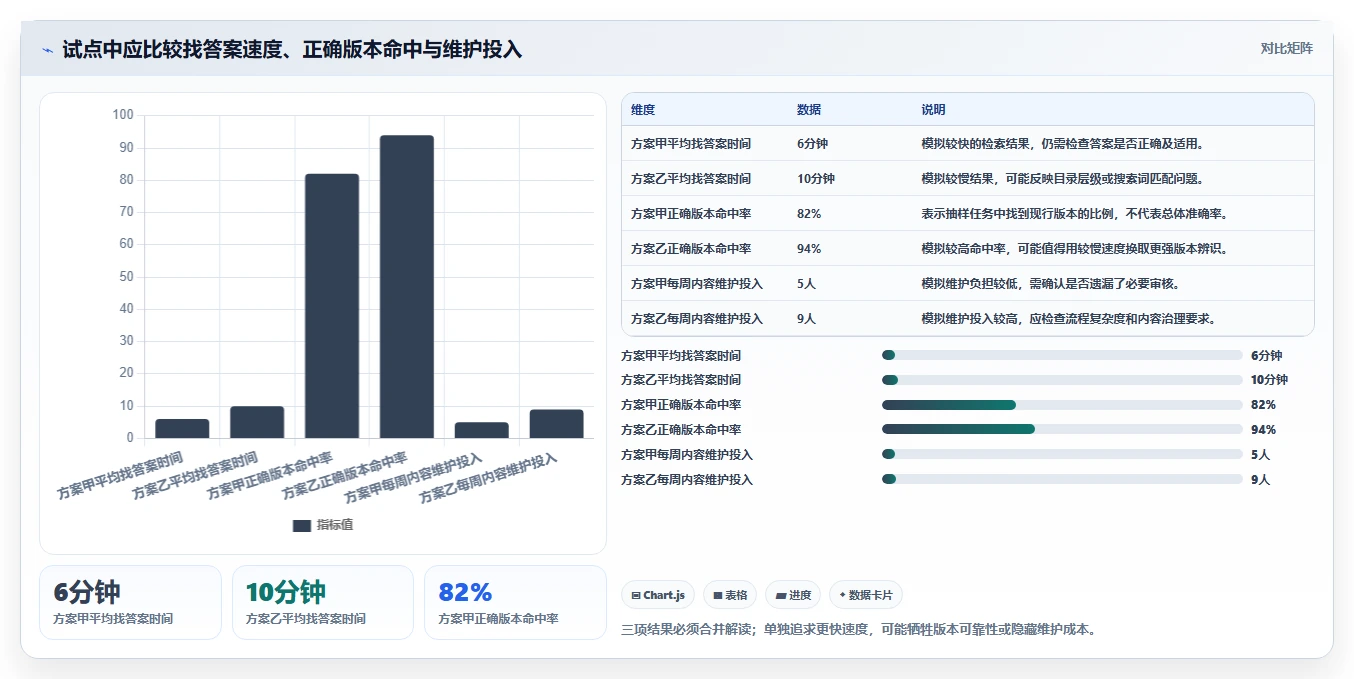Click the footer note 三项结果必须合并解读
This screenshot has width=1354, height=679.
[859, 630]
